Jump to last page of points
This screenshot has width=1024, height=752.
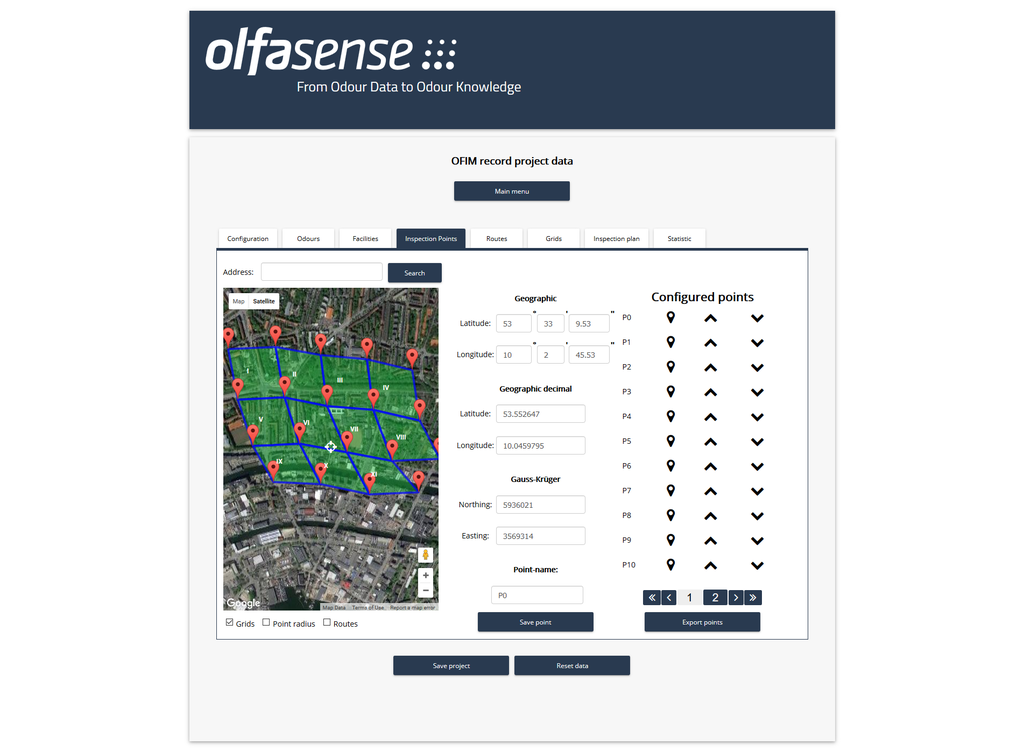coord(753,598)
